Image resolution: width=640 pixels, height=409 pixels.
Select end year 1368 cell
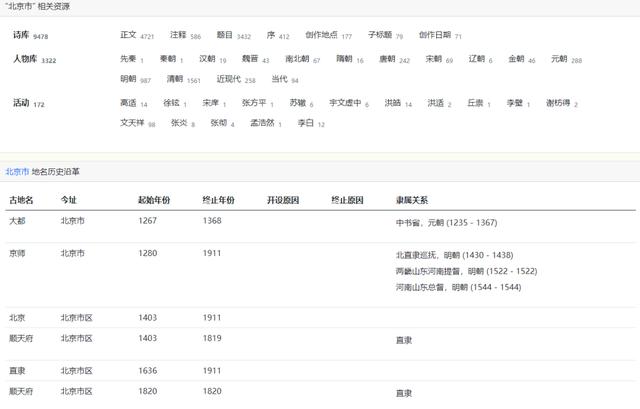212,221
